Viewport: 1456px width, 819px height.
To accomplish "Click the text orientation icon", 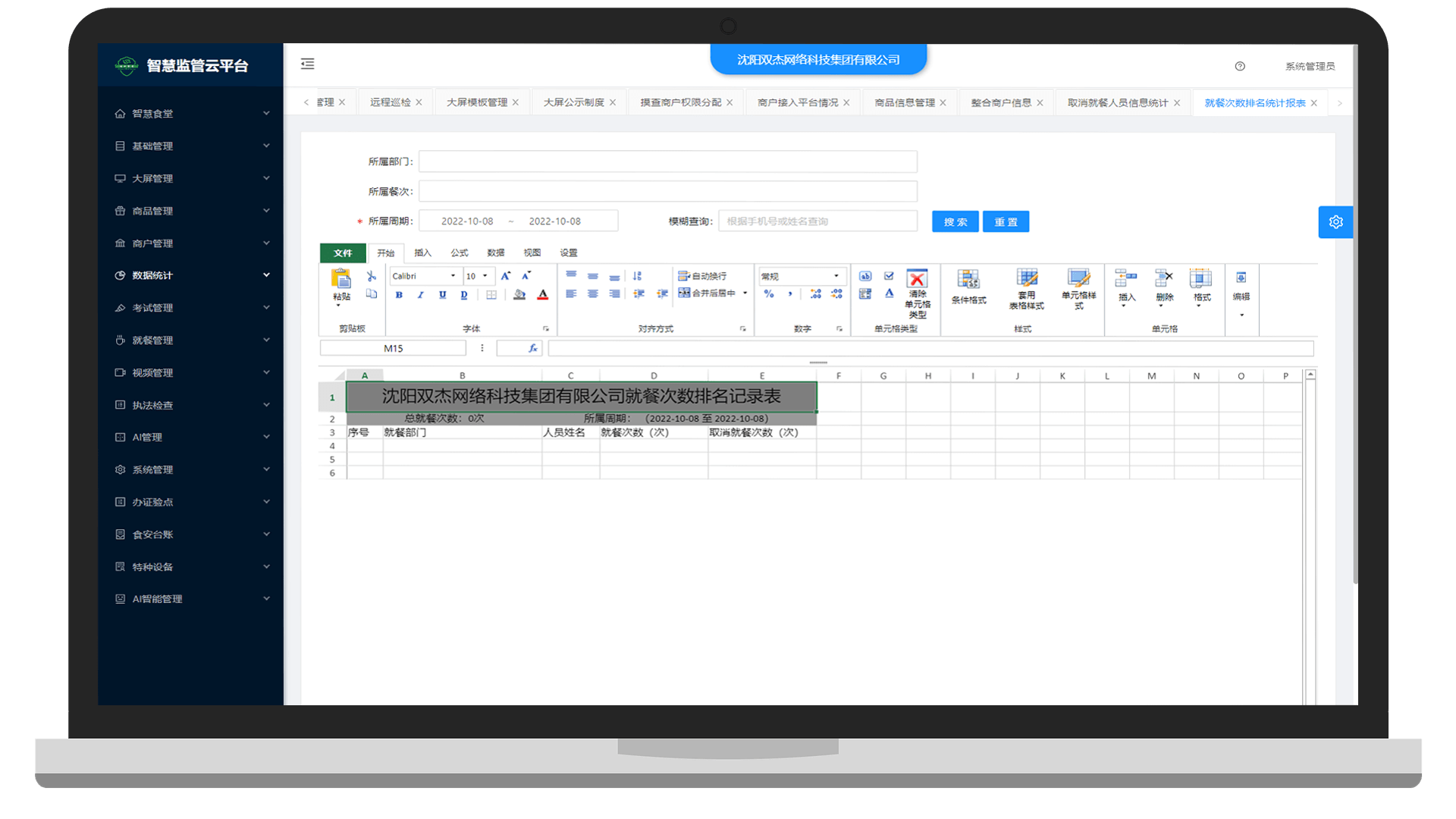I will click(x=638, y=276).
